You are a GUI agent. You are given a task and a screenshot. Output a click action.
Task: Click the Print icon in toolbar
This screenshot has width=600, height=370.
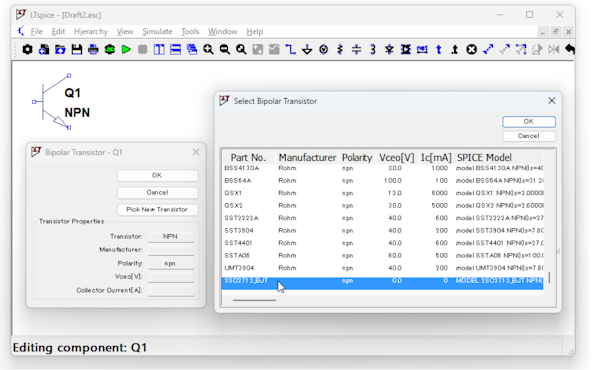[x=93, y=49]
